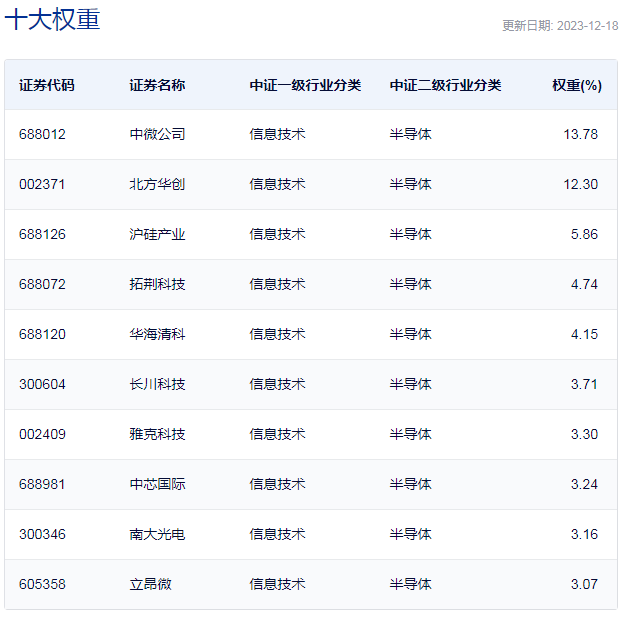624x620 pixels.
Task: Open the 雅克科技 entry
Action: tap(157, 434)
